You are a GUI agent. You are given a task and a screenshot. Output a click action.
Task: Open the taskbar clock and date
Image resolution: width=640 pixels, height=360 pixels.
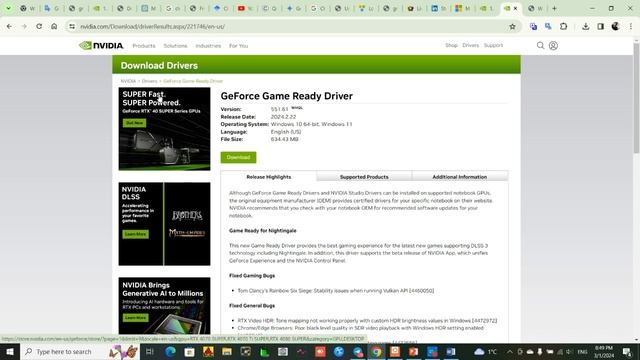pos(604,351)
